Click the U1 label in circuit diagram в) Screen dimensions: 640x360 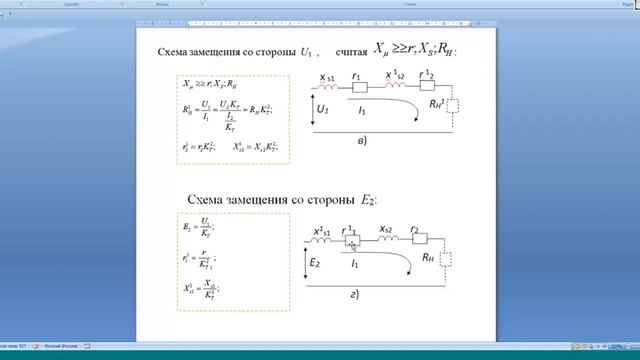322,109
